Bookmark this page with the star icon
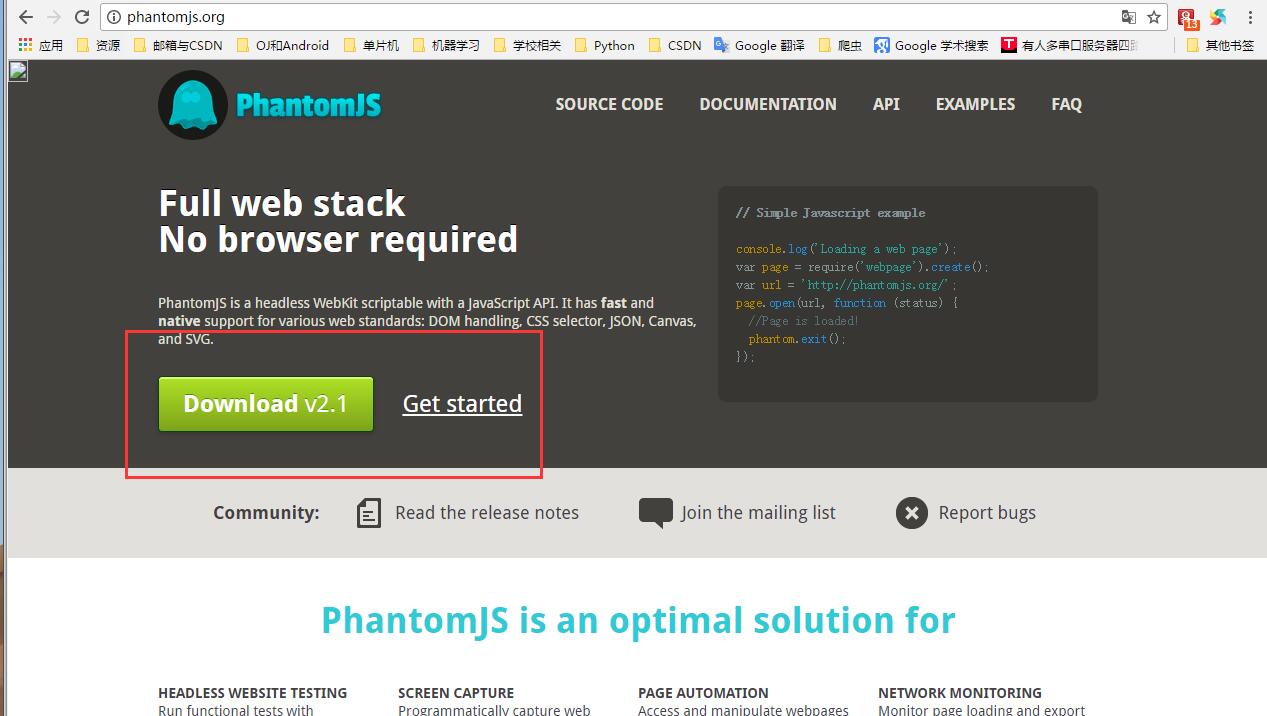1267x716 pixels. pos(1154,17)
